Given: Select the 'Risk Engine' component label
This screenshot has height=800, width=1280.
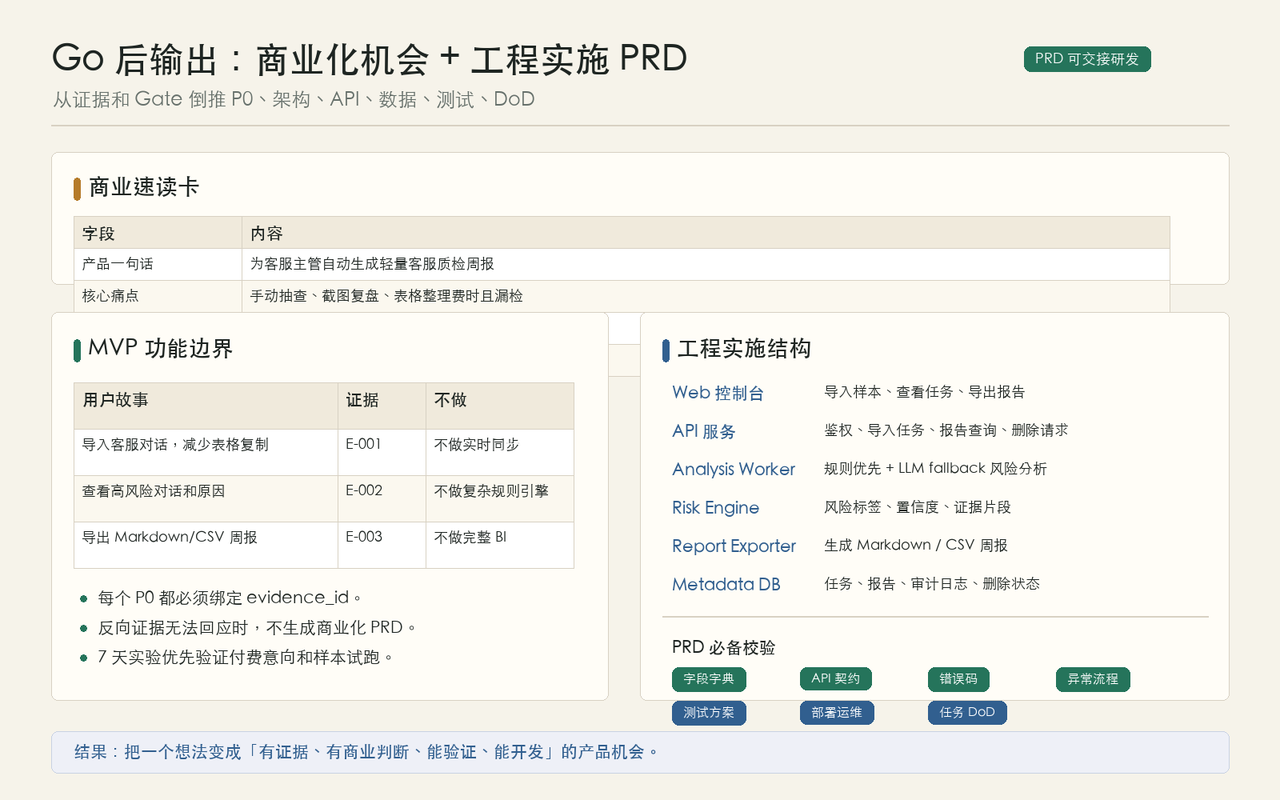Looking at the screenshot, I should (x=716, y=508).
